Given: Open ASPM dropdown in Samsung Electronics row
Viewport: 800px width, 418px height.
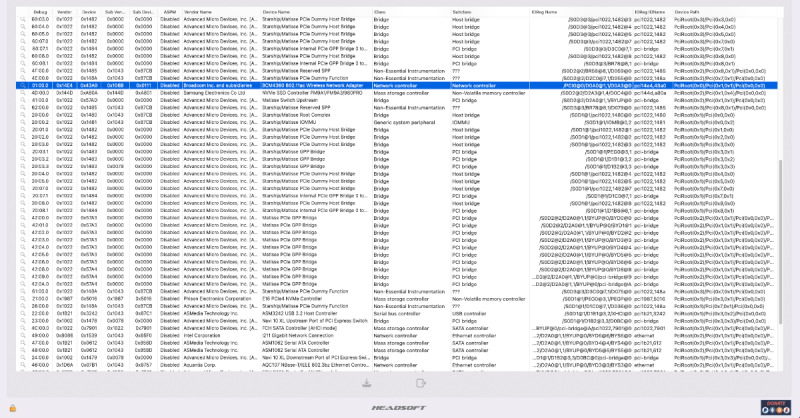Looking at the screenshot, I should [x=169, y=93].
